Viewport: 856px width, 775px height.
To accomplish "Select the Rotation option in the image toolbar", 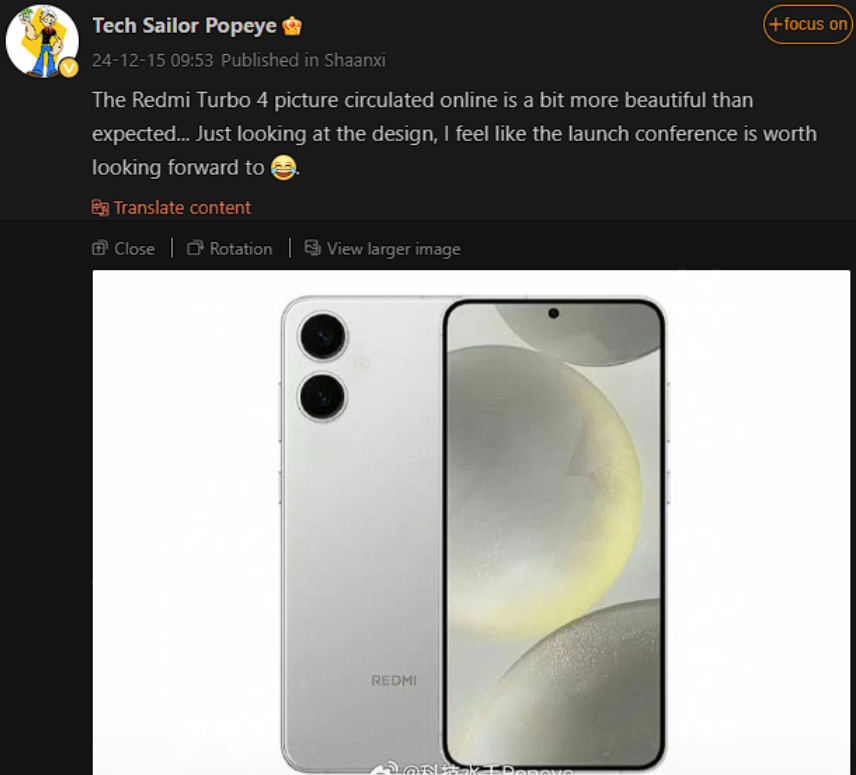I will coord(240,249).
